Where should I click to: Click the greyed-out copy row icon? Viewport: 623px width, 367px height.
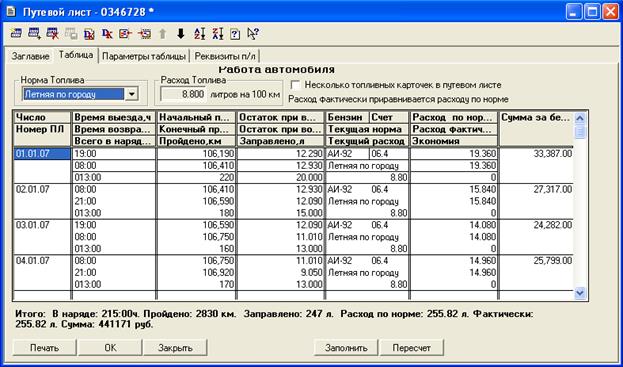click(71, 34)
